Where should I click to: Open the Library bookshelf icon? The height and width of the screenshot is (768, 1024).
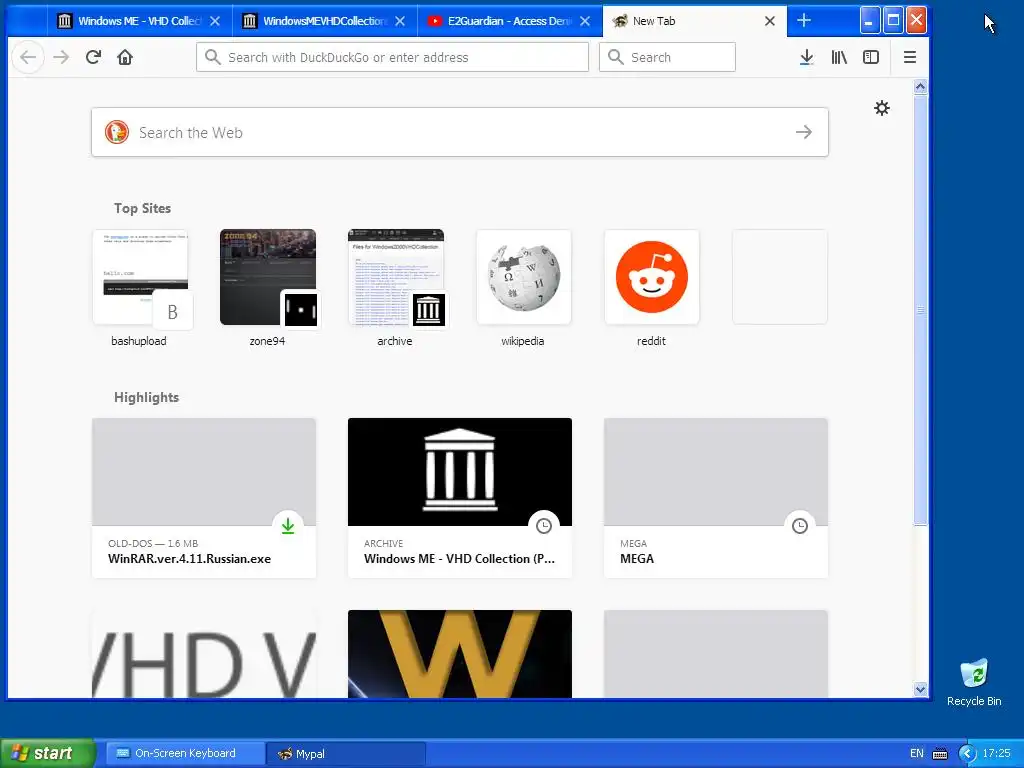point(839,57)
